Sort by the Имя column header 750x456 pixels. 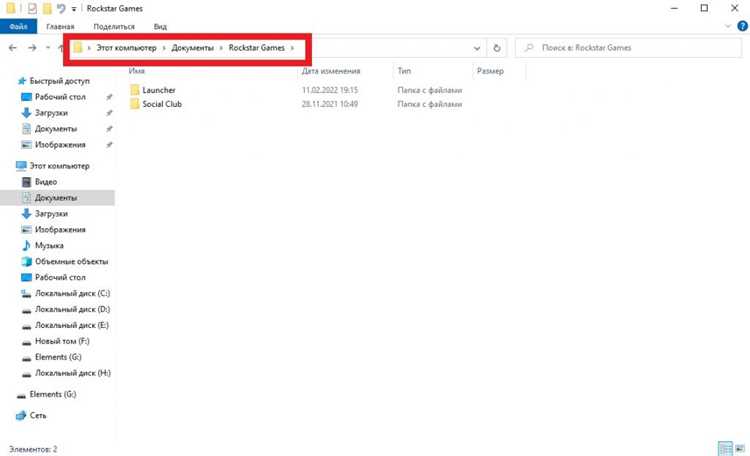(137, 71)
